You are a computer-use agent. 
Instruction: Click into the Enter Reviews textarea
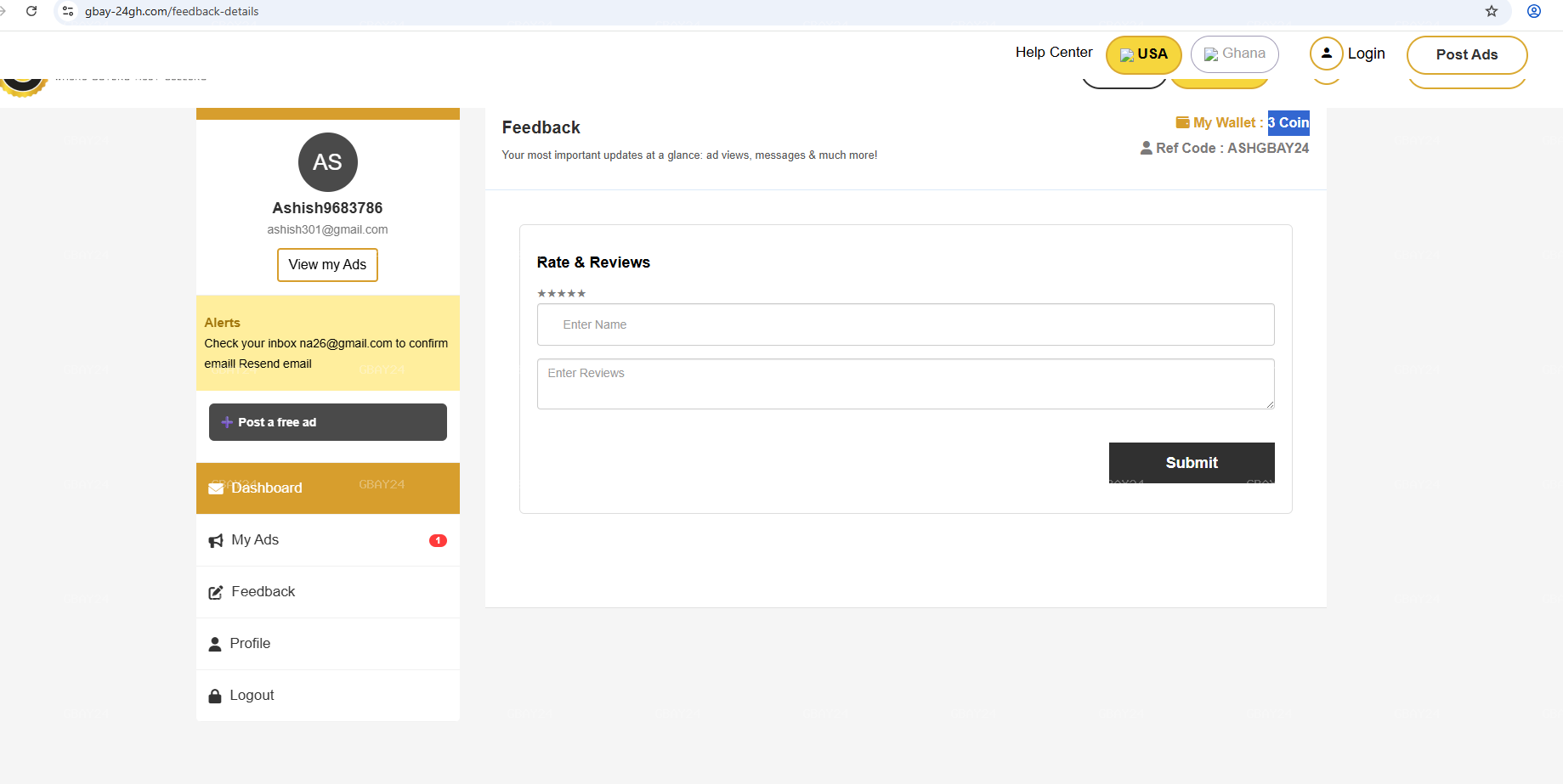(x=905, y=384)
